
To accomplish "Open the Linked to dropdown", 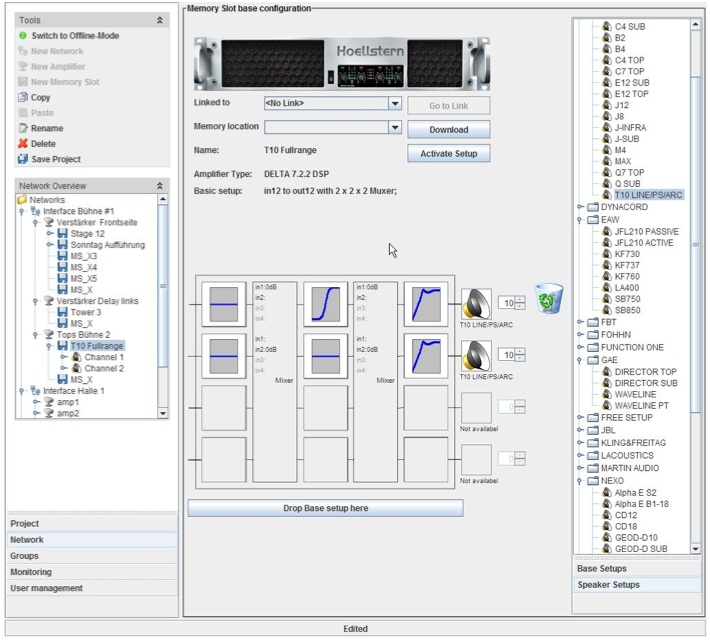I will click(x=395, y=103).
